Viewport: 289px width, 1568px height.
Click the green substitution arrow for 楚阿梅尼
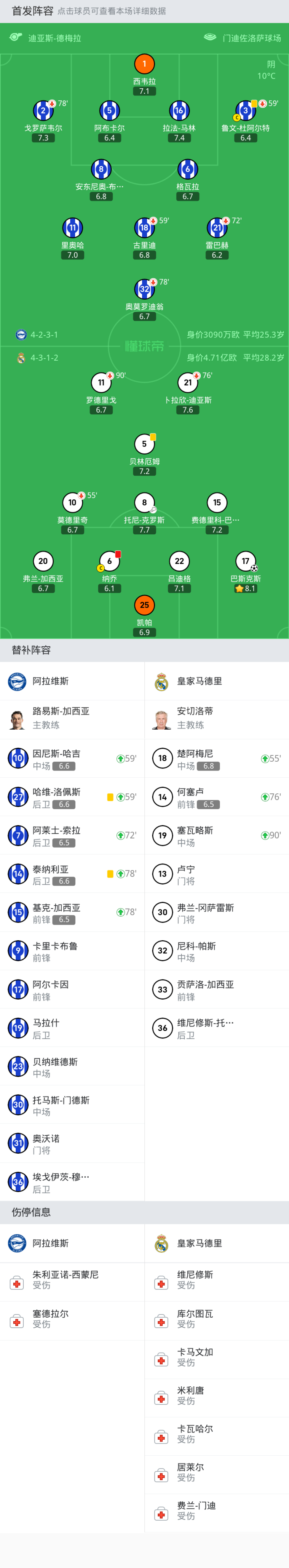coord(265,759)
